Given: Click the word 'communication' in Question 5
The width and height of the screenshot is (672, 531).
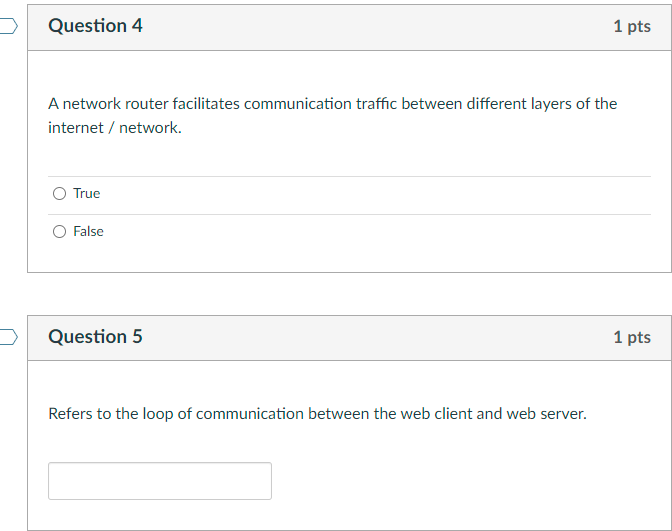Looking at the screenshot, I should pos(250,414).
